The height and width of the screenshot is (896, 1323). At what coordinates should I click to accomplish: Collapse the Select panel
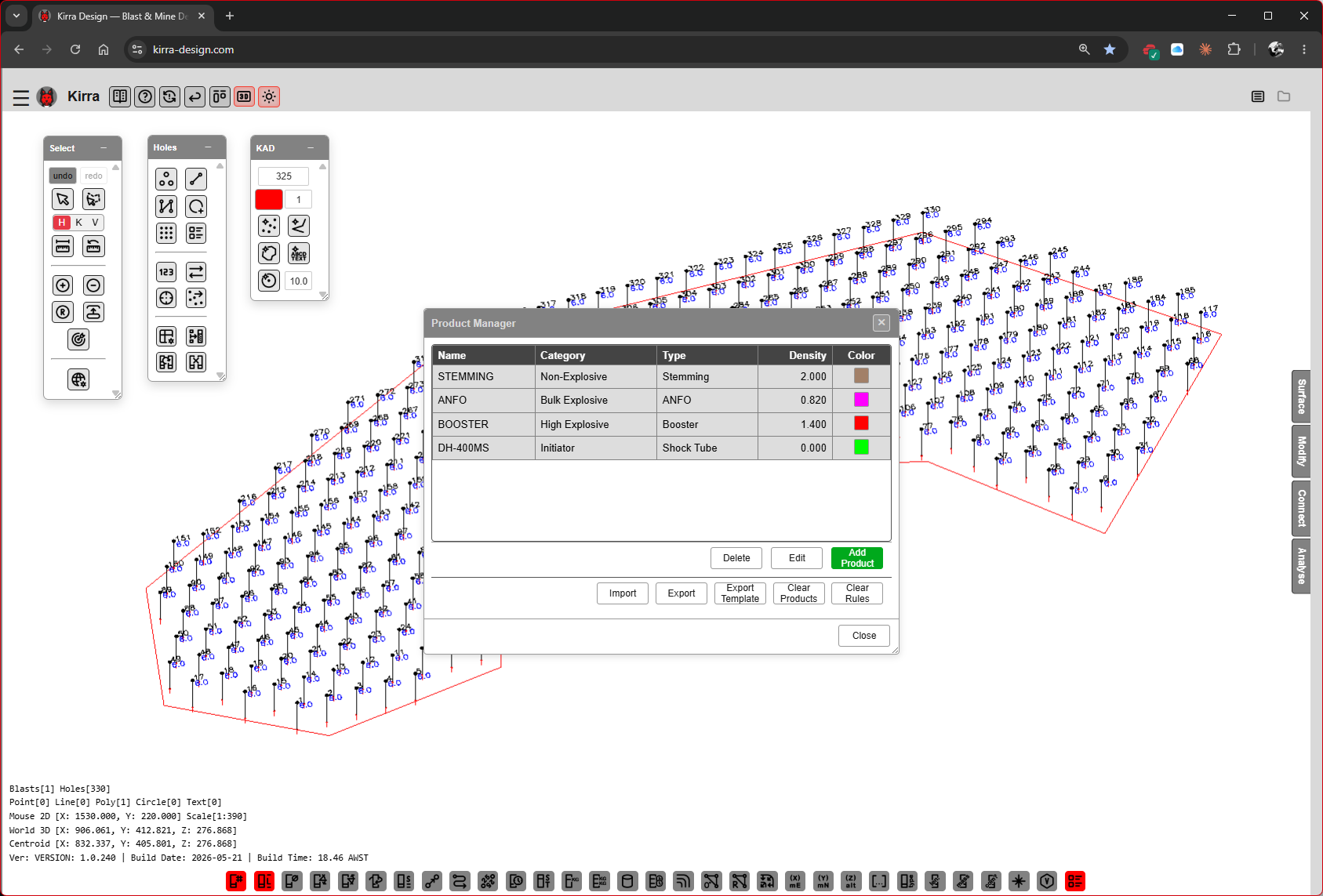pos(104,148)
